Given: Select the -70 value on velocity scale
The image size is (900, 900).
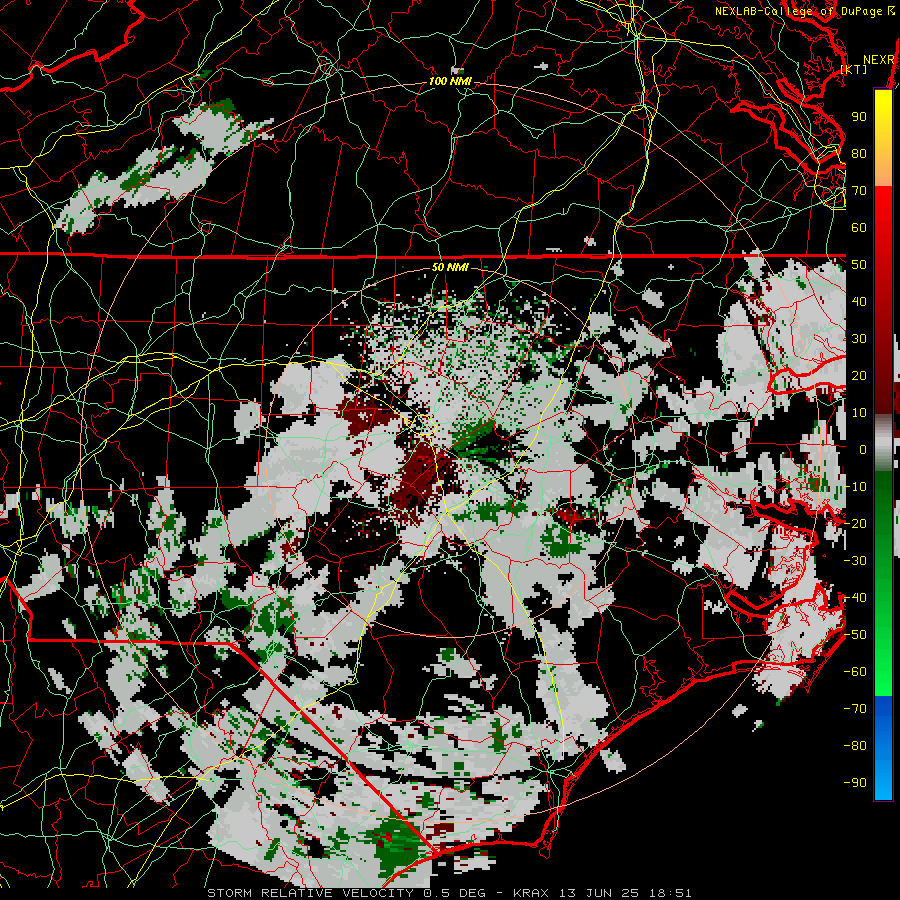Looking at the screenshot, I should [855, 709].
